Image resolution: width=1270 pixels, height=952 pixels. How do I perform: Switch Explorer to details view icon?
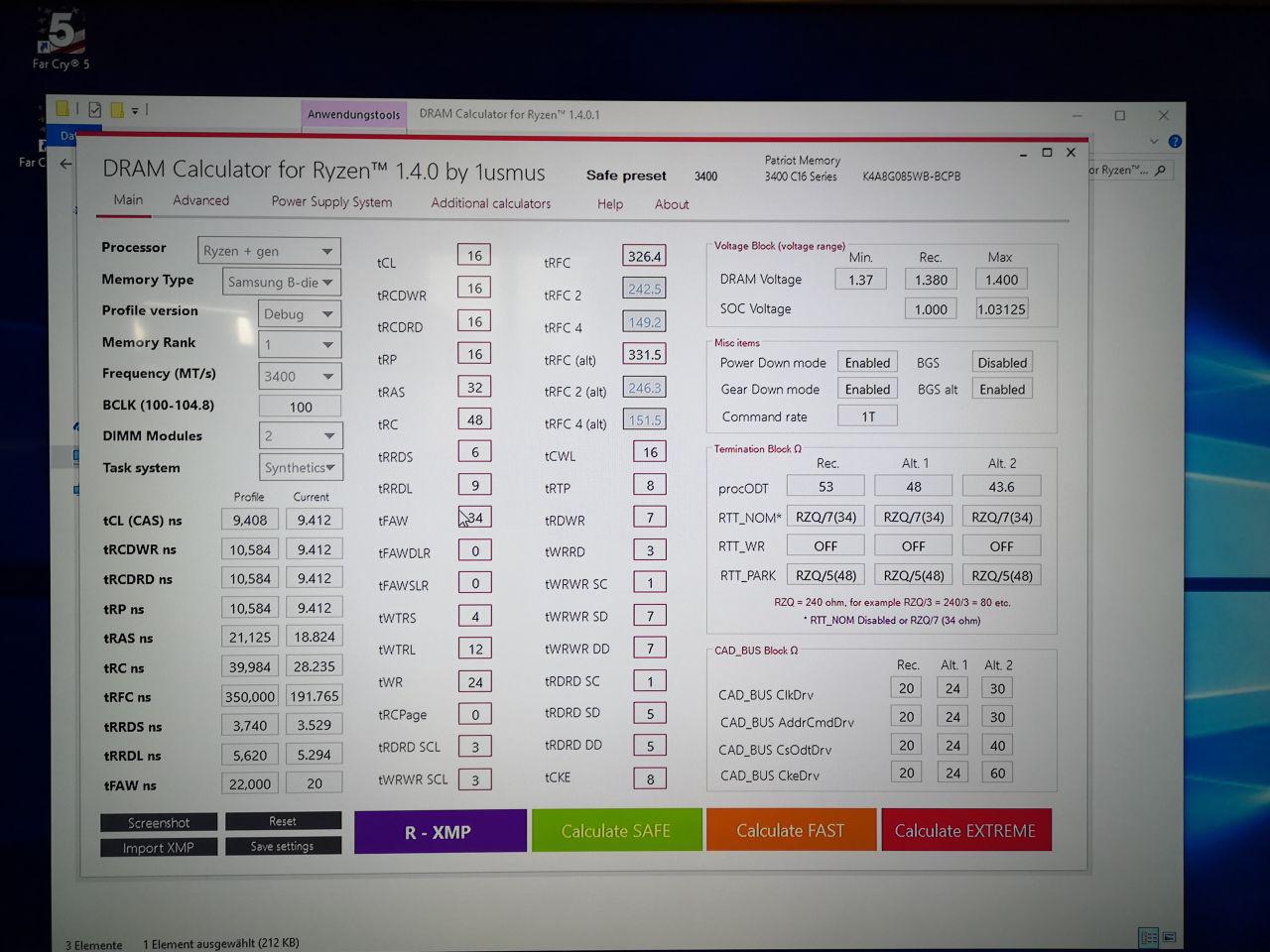tap(1149, 936)
